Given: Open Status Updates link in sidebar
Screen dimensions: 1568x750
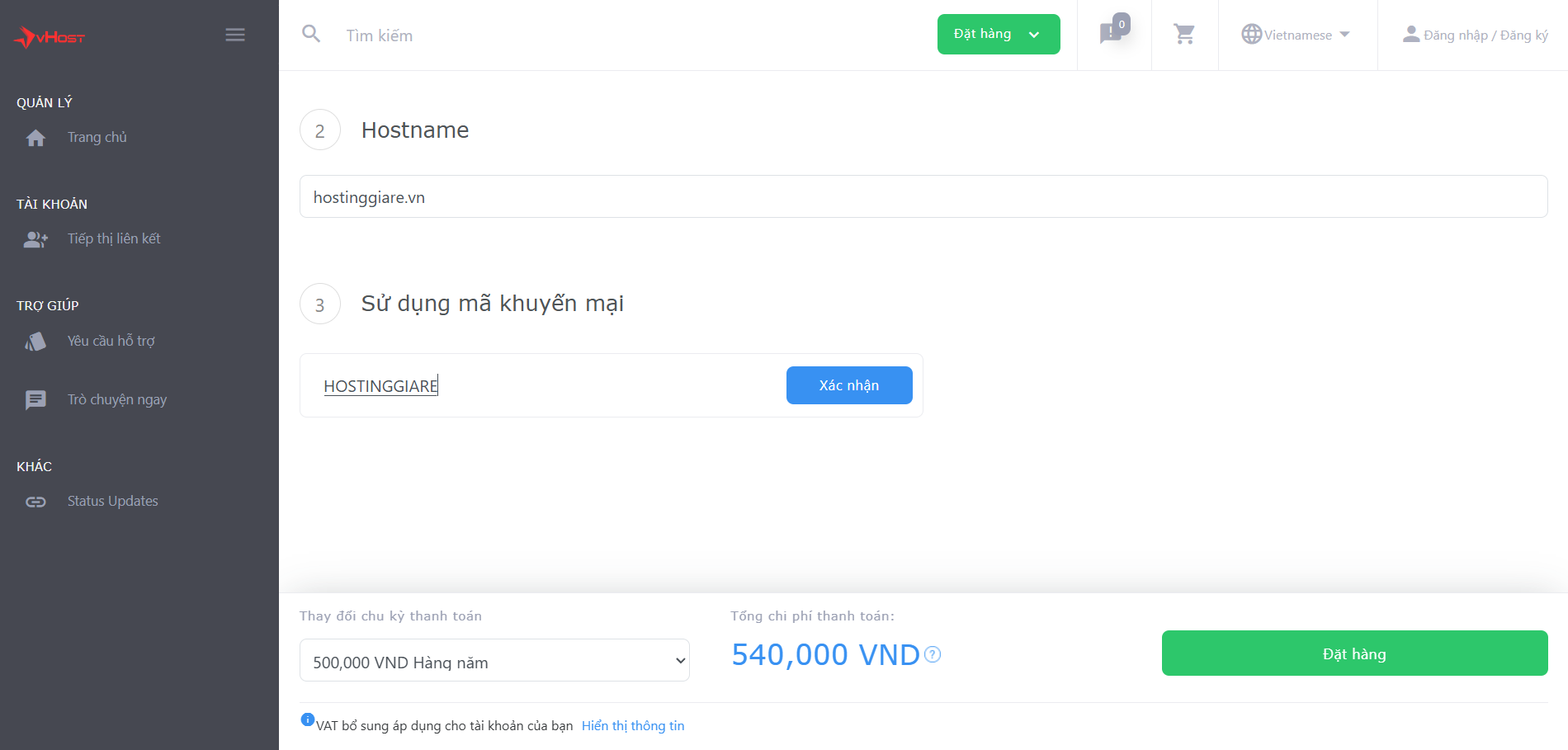Looking at the screenshot, I should tap(112, 502).
